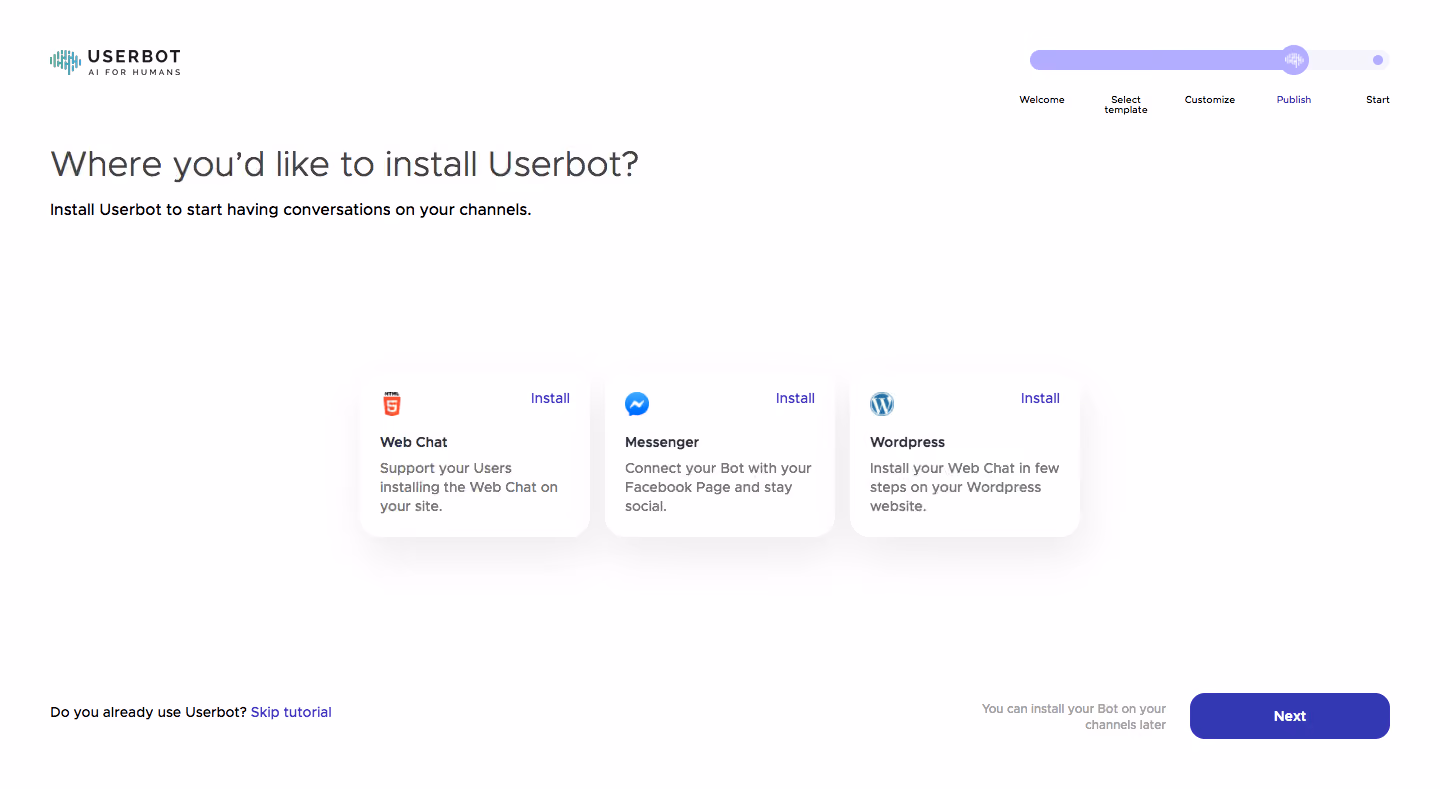This screenshot has width=1440, height=789.
Task: Click the Start dot on progress bar
Action: coord(1378,60)
